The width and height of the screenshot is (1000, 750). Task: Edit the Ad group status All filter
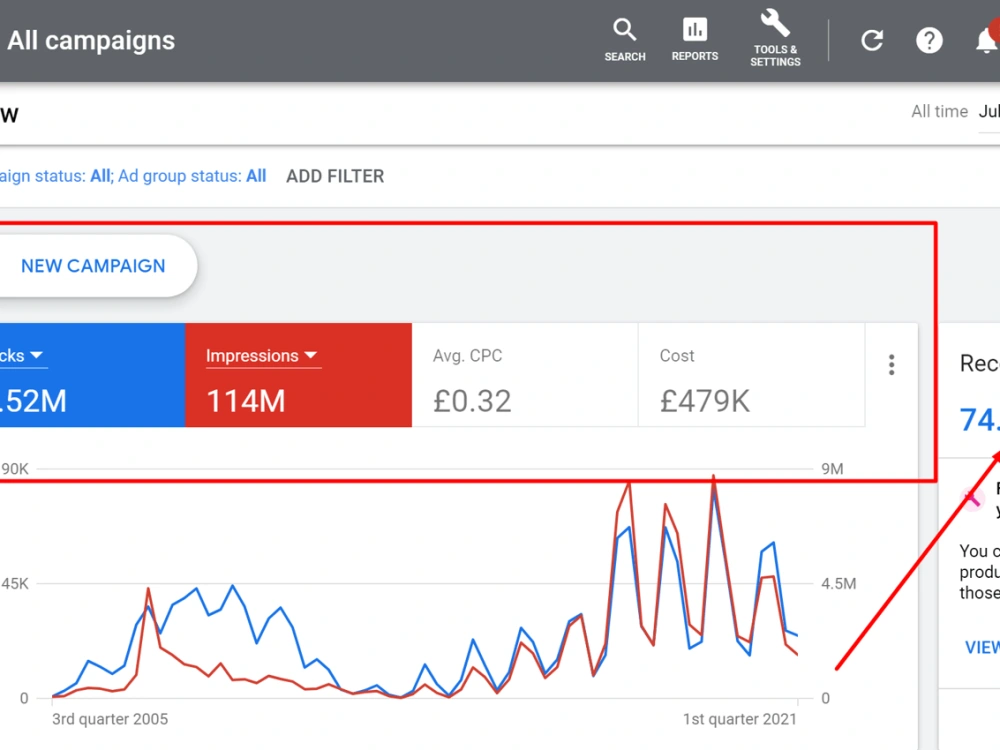pyautogui.click(x=192, y=176)
